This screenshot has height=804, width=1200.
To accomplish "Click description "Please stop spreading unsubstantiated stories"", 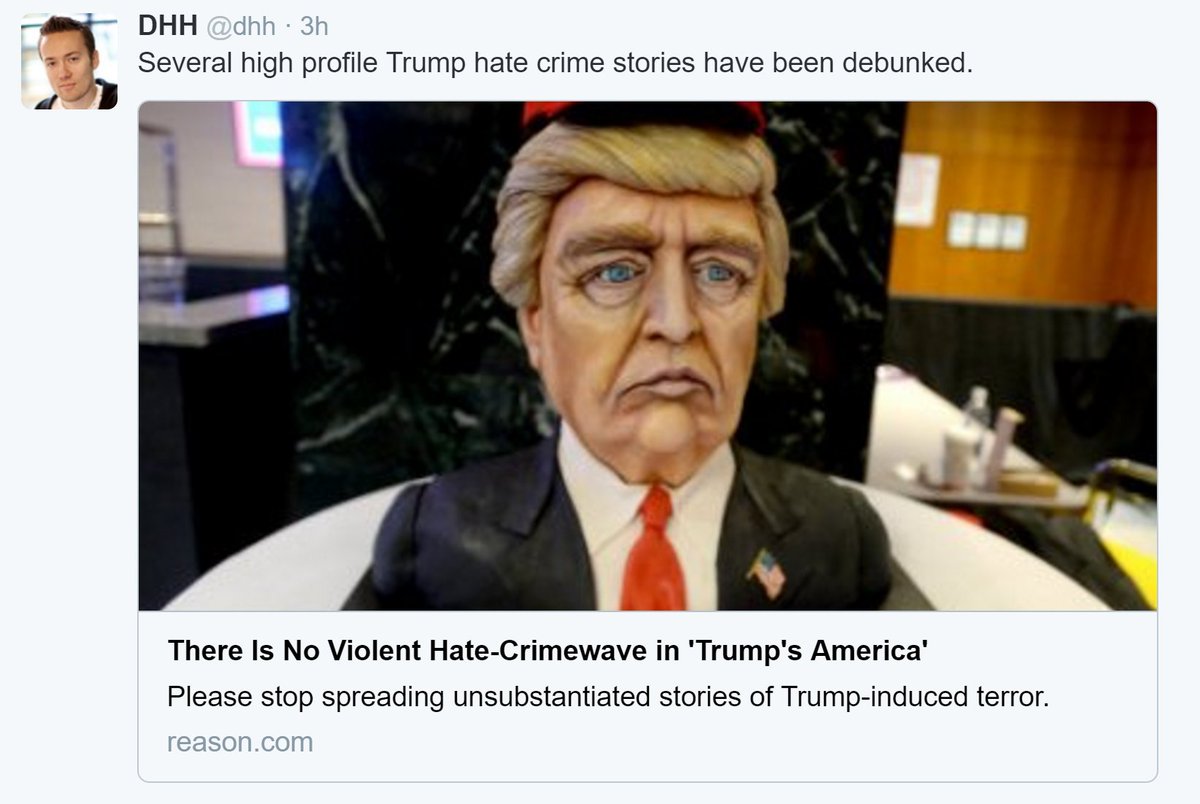I will tap(453, 697).
